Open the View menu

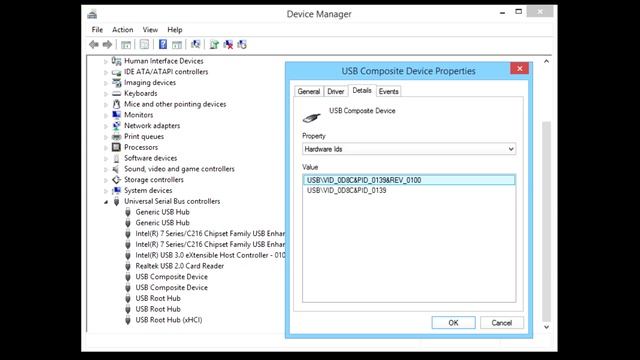pos(150,30)
